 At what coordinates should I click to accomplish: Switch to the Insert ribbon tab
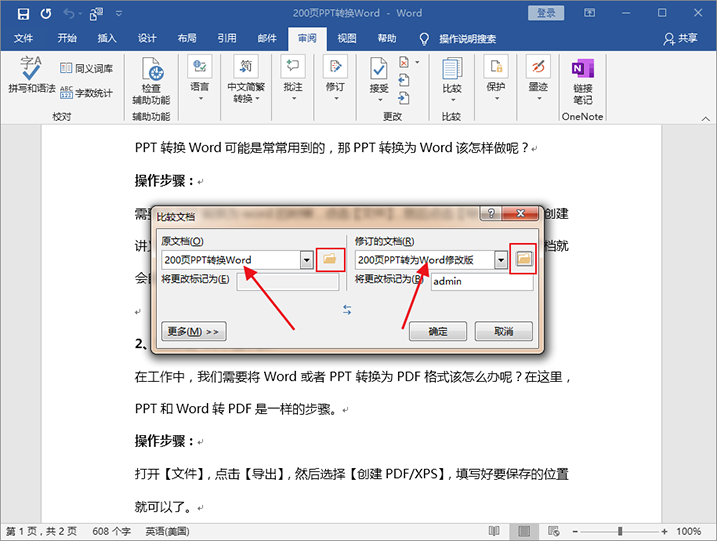(x=107, y=38)
